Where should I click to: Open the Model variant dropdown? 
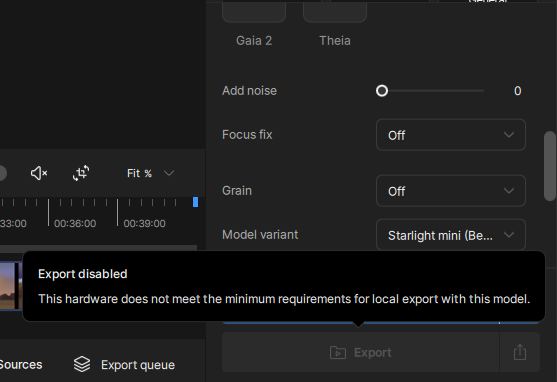pos(450,235)
